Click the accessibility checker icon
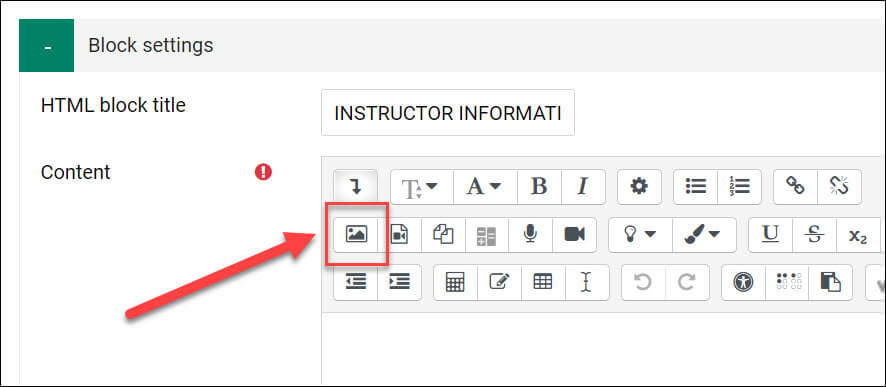Image resolution: width=886 pixels, height=387 pixels. pyautogui.click(x=744, y=282)
